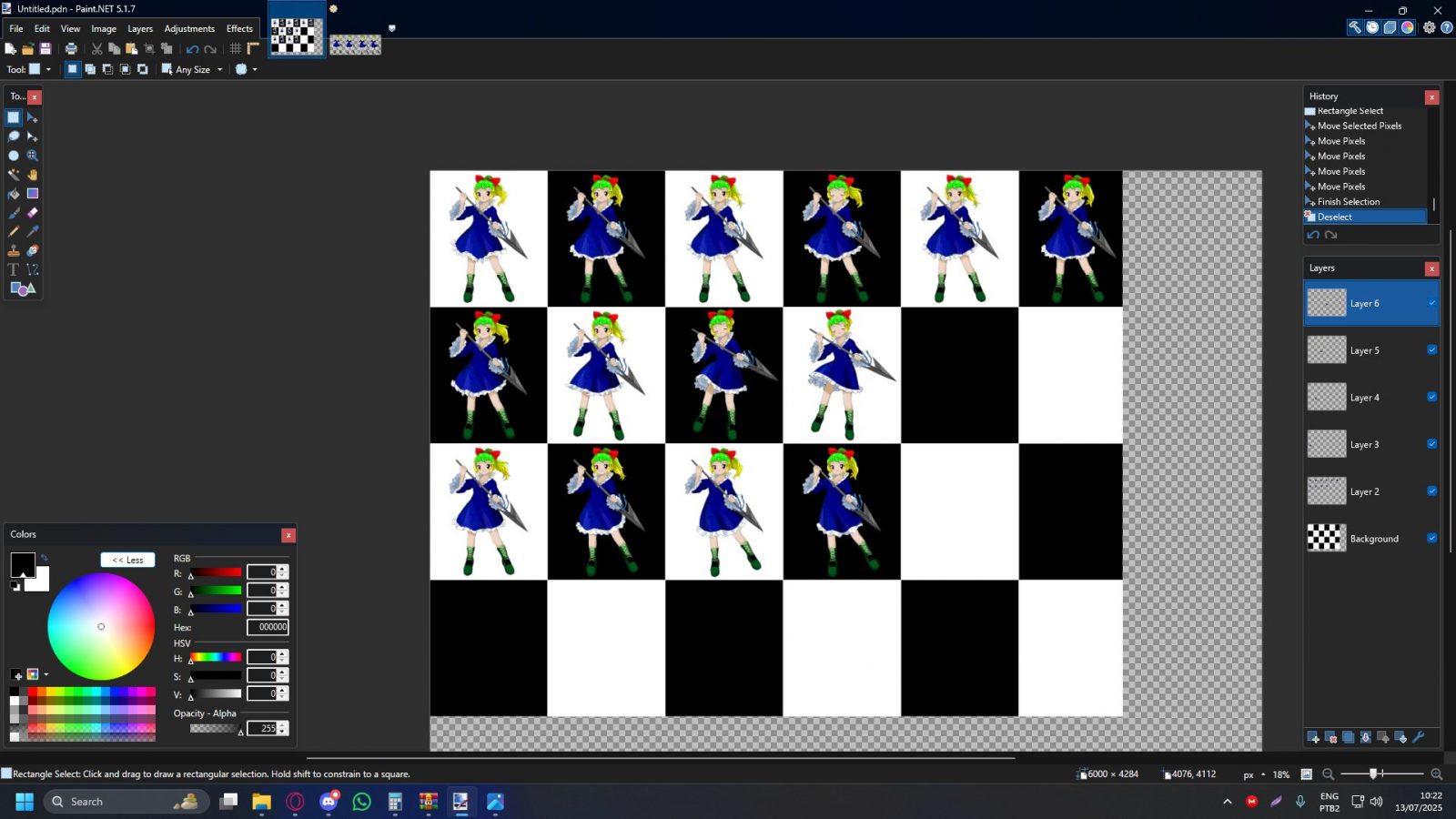
Task: Select Finish Selection in History list
Action: point(1348,202)
